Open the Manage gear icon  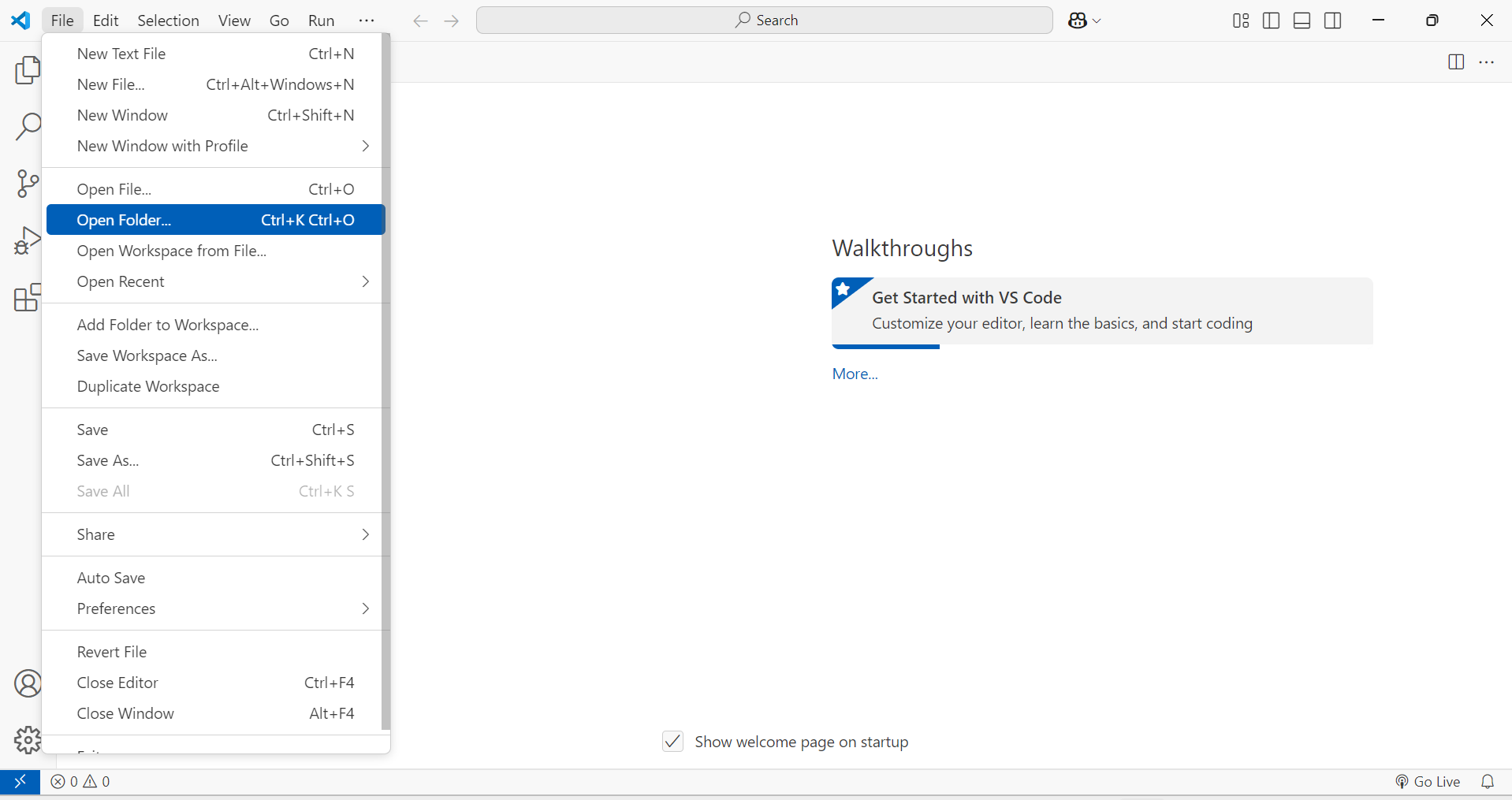pyautogui.click(x=28, y=740)
